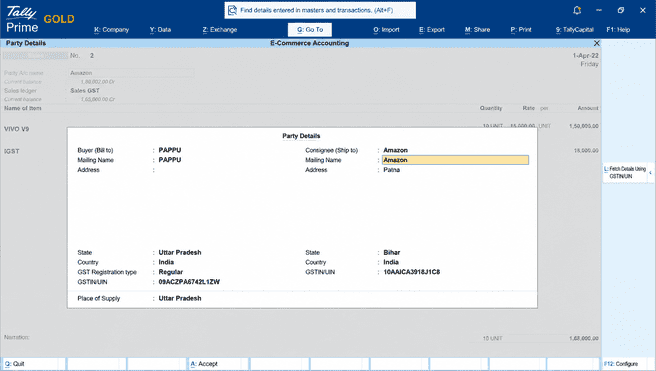Click consignee Country value India
The width and height of the screenshot is (656, 371).
point(391,262)
